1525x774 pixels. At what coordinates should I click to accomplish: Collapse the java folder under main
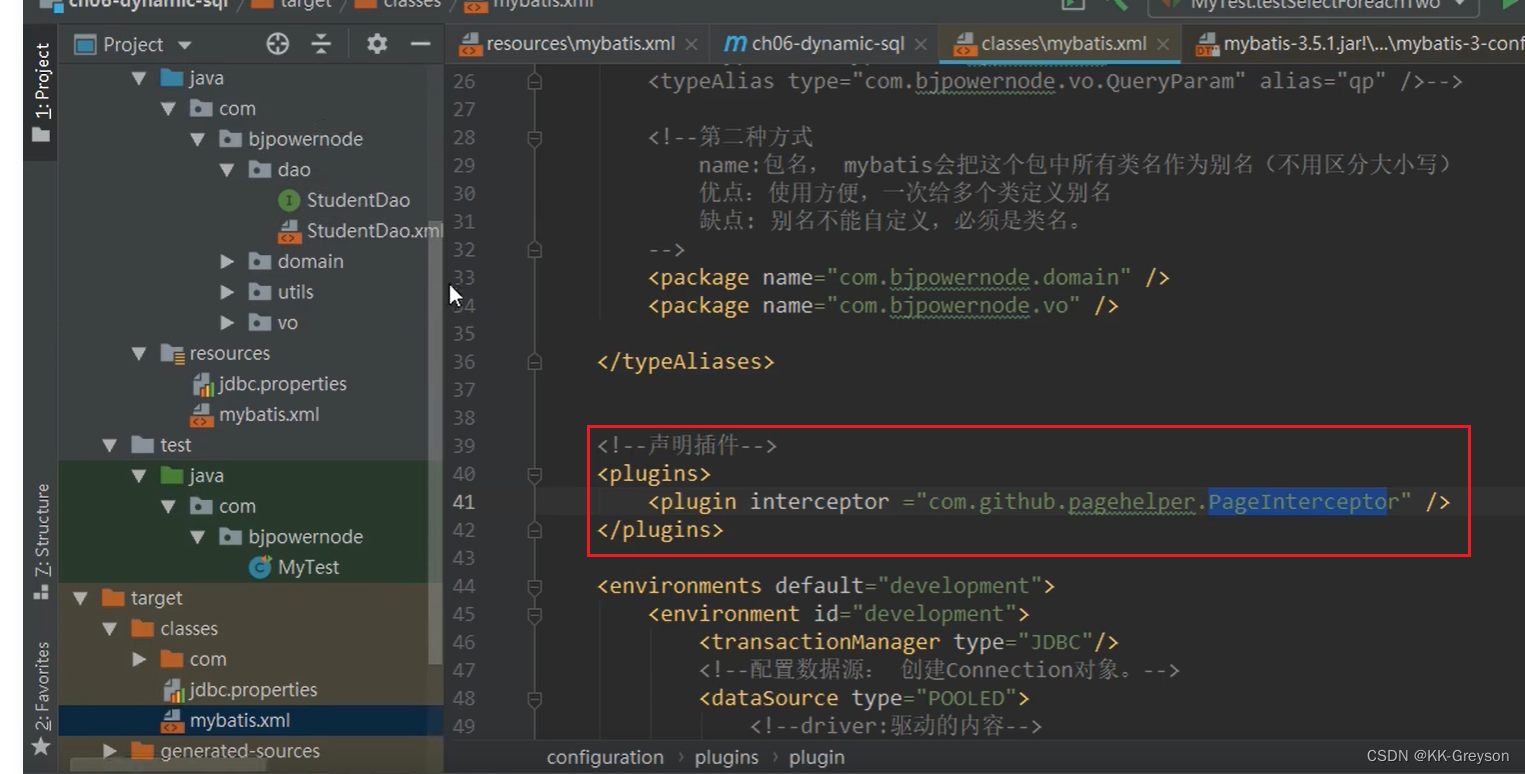[139, 78]
